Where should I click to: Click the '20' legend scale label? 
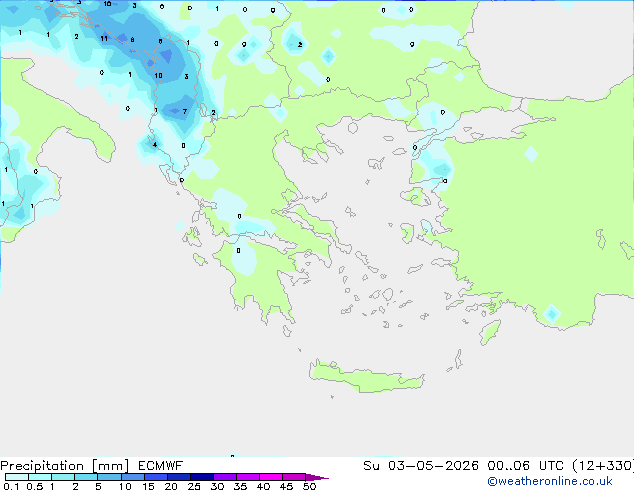171,486
